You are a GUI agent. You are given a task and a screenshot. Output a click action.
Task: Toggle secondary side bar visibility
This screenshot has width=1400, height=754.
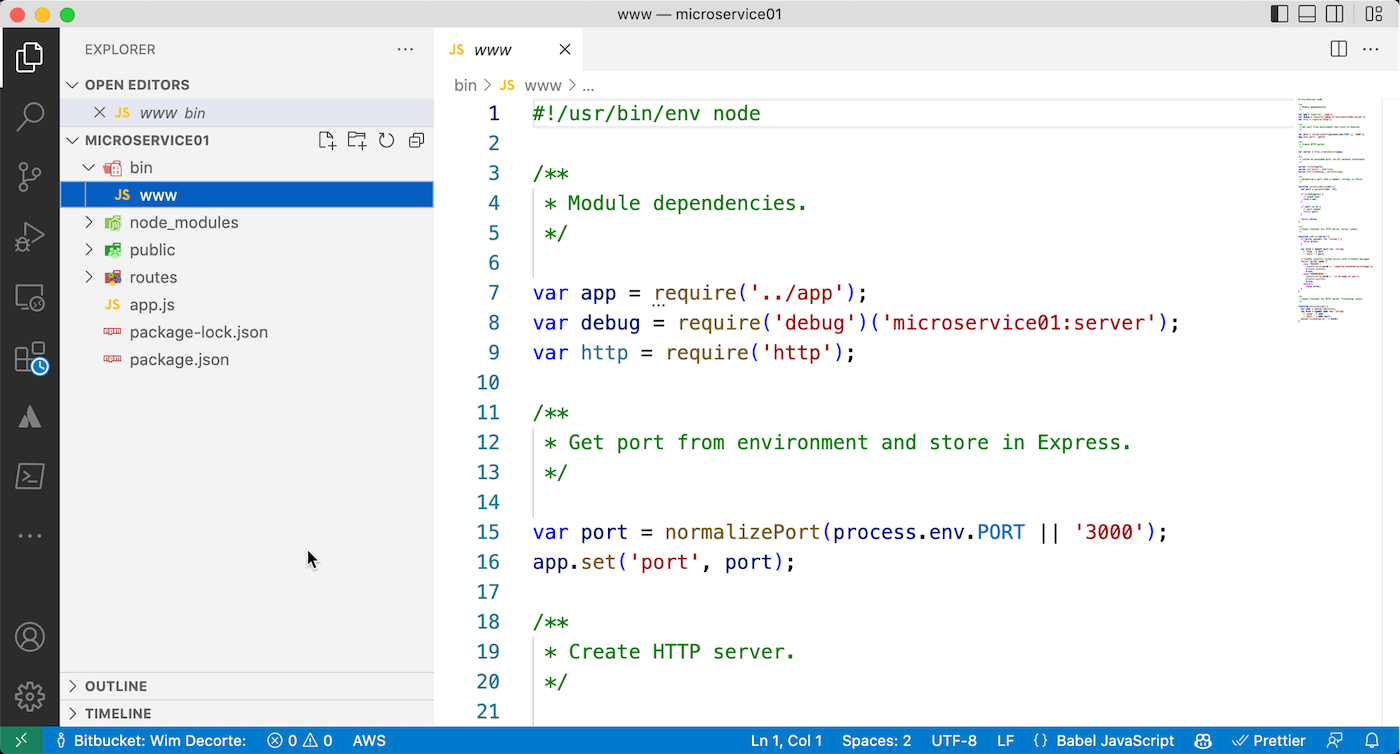1335,14
